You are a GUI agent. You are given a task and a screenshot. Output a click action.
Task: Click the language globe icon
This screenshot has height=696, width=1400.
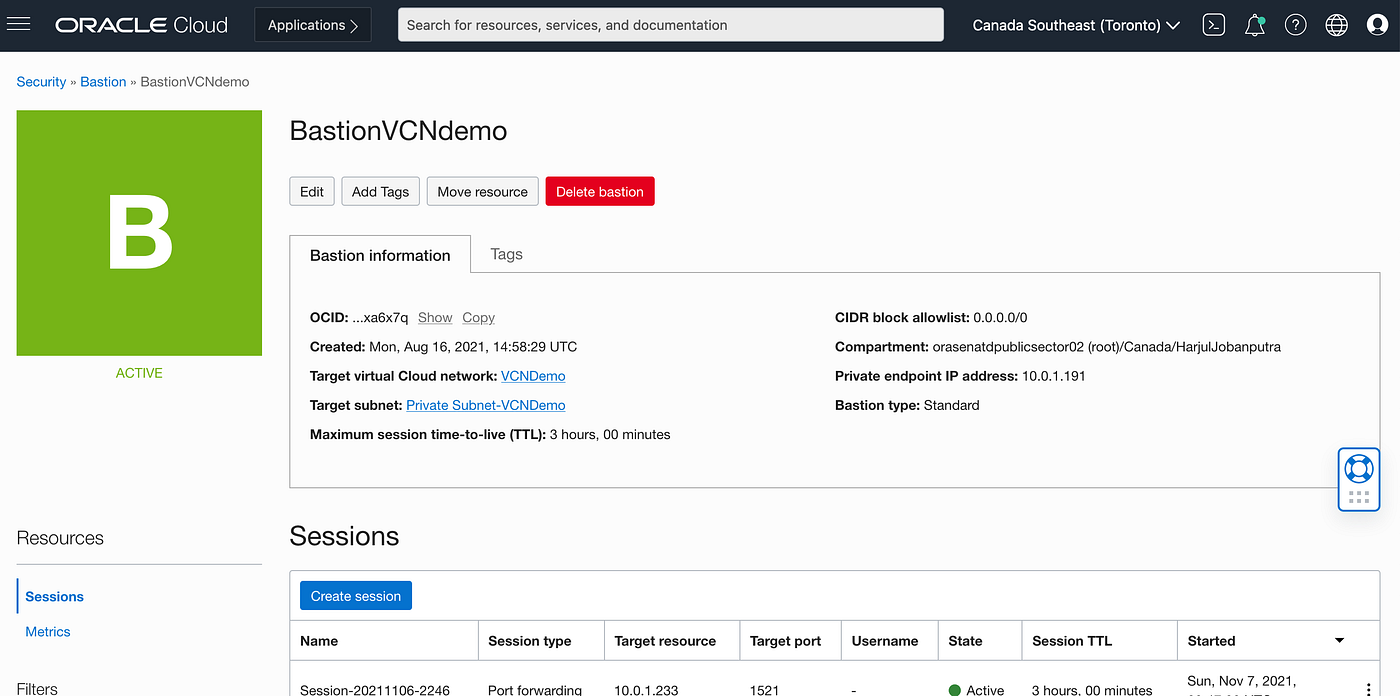(x=1336, y=24)
